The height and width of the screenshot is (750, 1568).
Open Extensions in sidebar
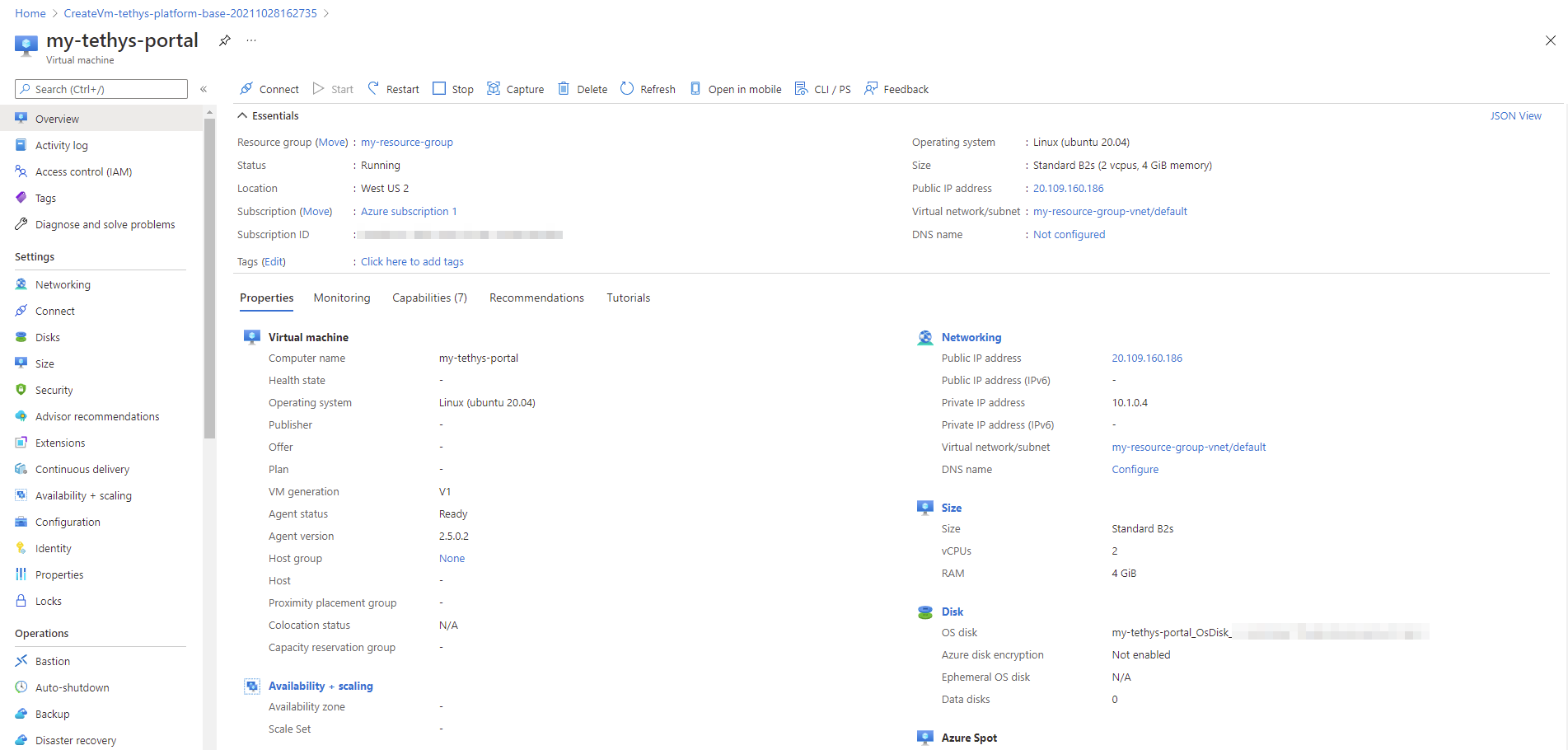point(60,443)
